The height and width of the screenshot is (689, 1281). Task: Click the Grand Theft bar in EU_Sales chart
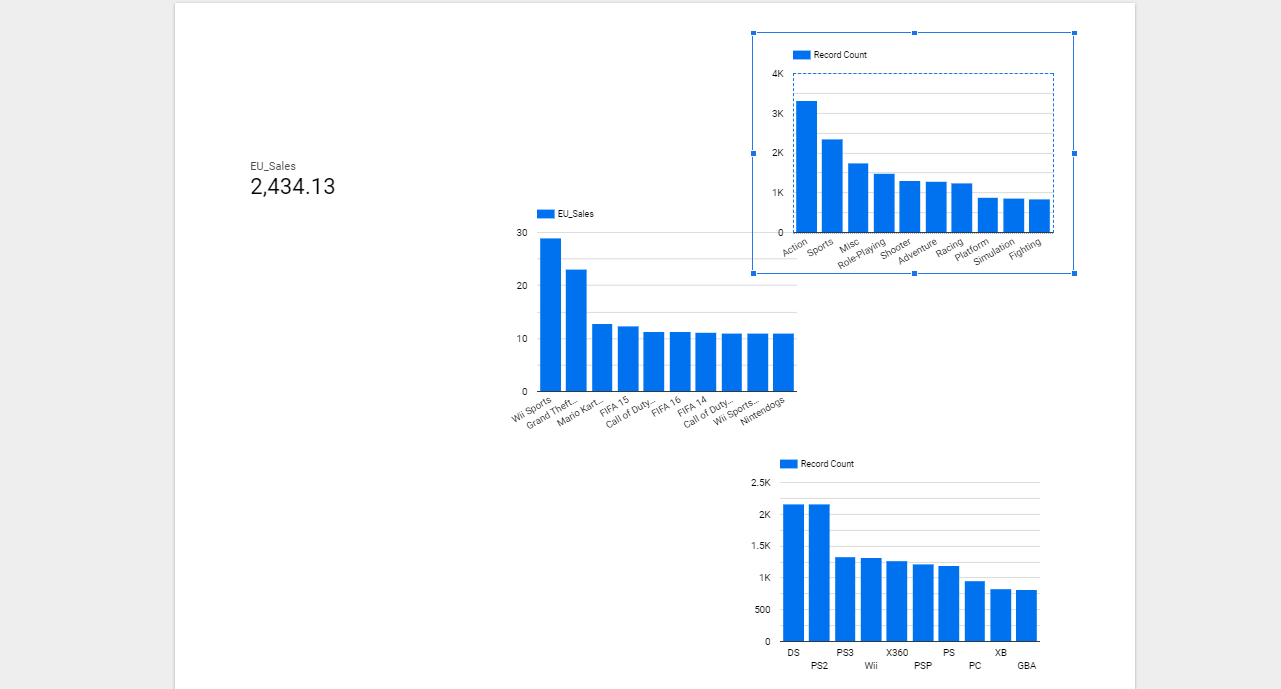coord(576,330)
